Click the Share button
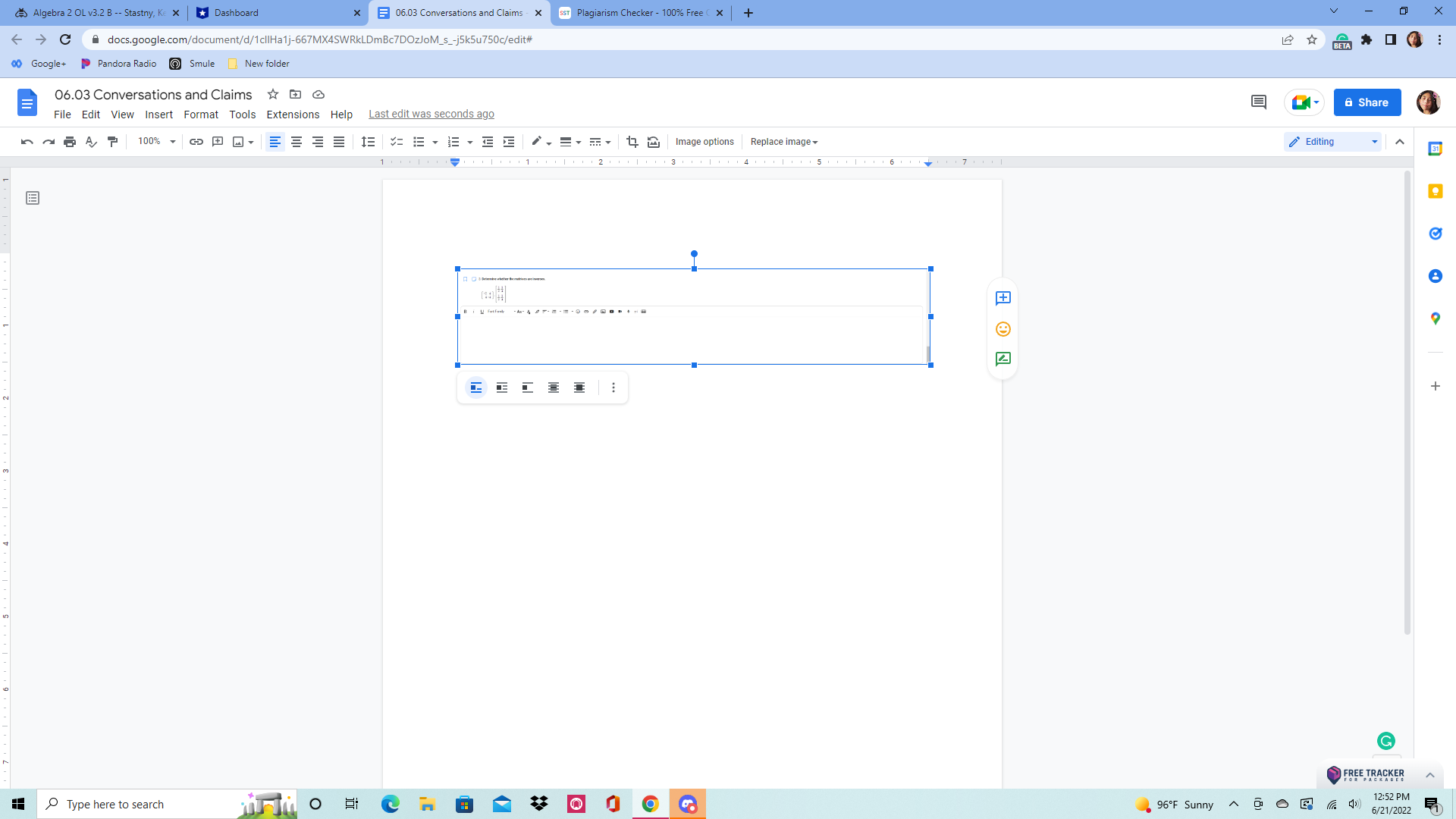This screenshot has height=819, width=1456. click(x=1367, y=102)
